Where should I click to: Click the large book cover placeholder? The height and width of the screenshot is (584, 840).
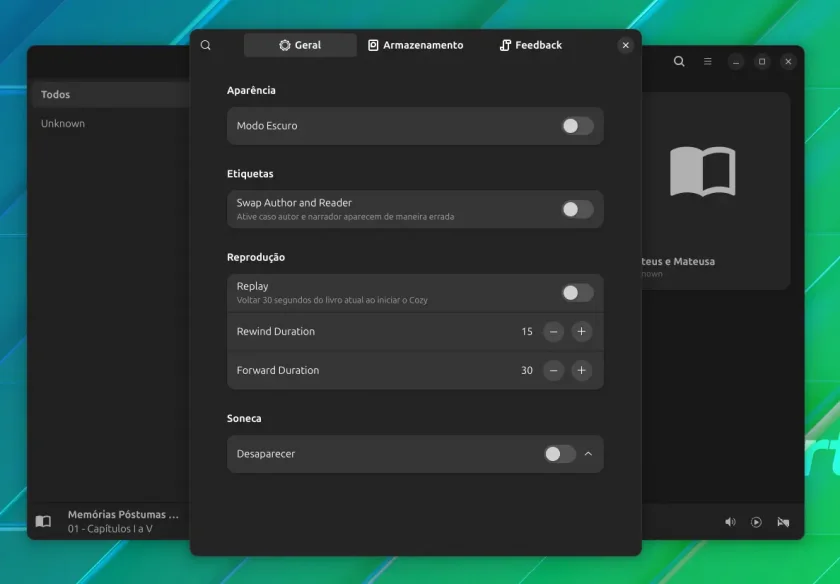[703, 171]
